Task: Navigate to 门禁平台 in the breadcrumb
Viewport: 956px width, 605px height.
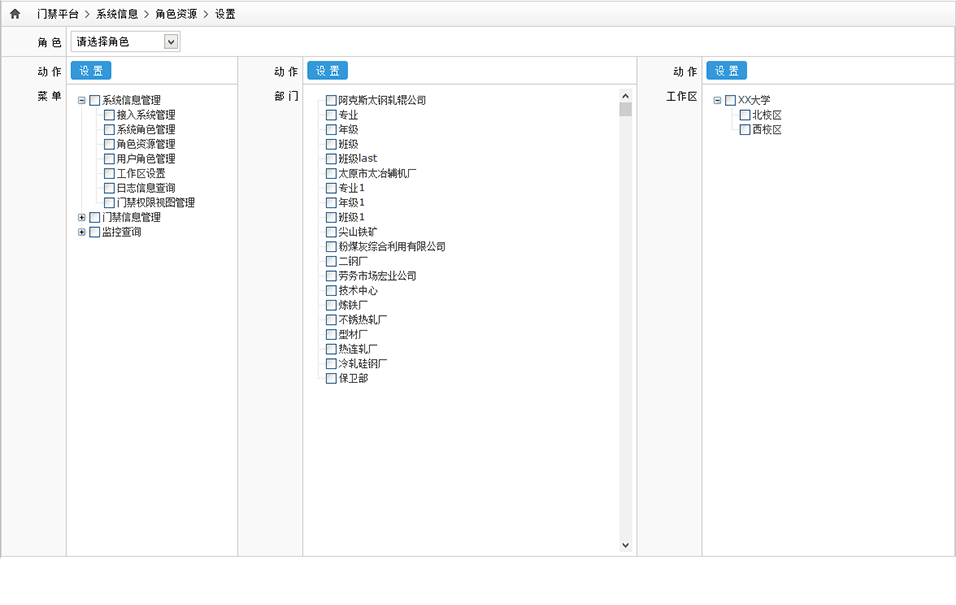Action: click(57, 14)
